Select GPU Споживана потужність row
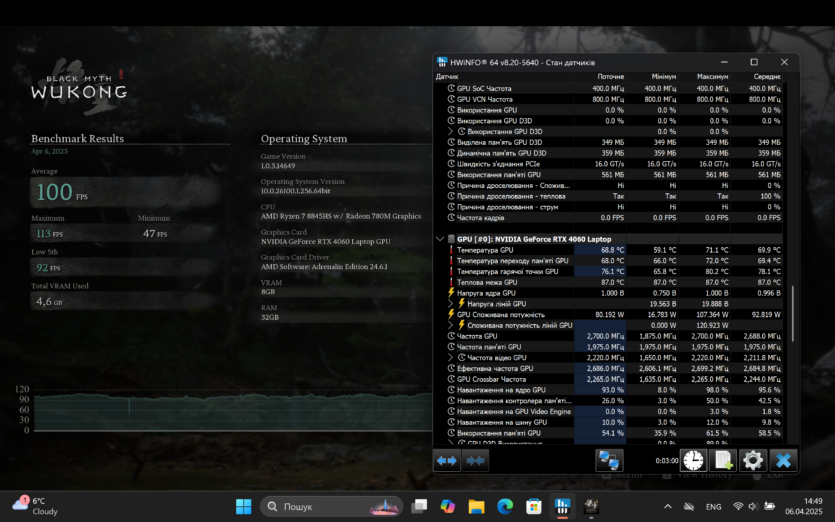Screen dimensions: 835x522 [x=608, y=314]
